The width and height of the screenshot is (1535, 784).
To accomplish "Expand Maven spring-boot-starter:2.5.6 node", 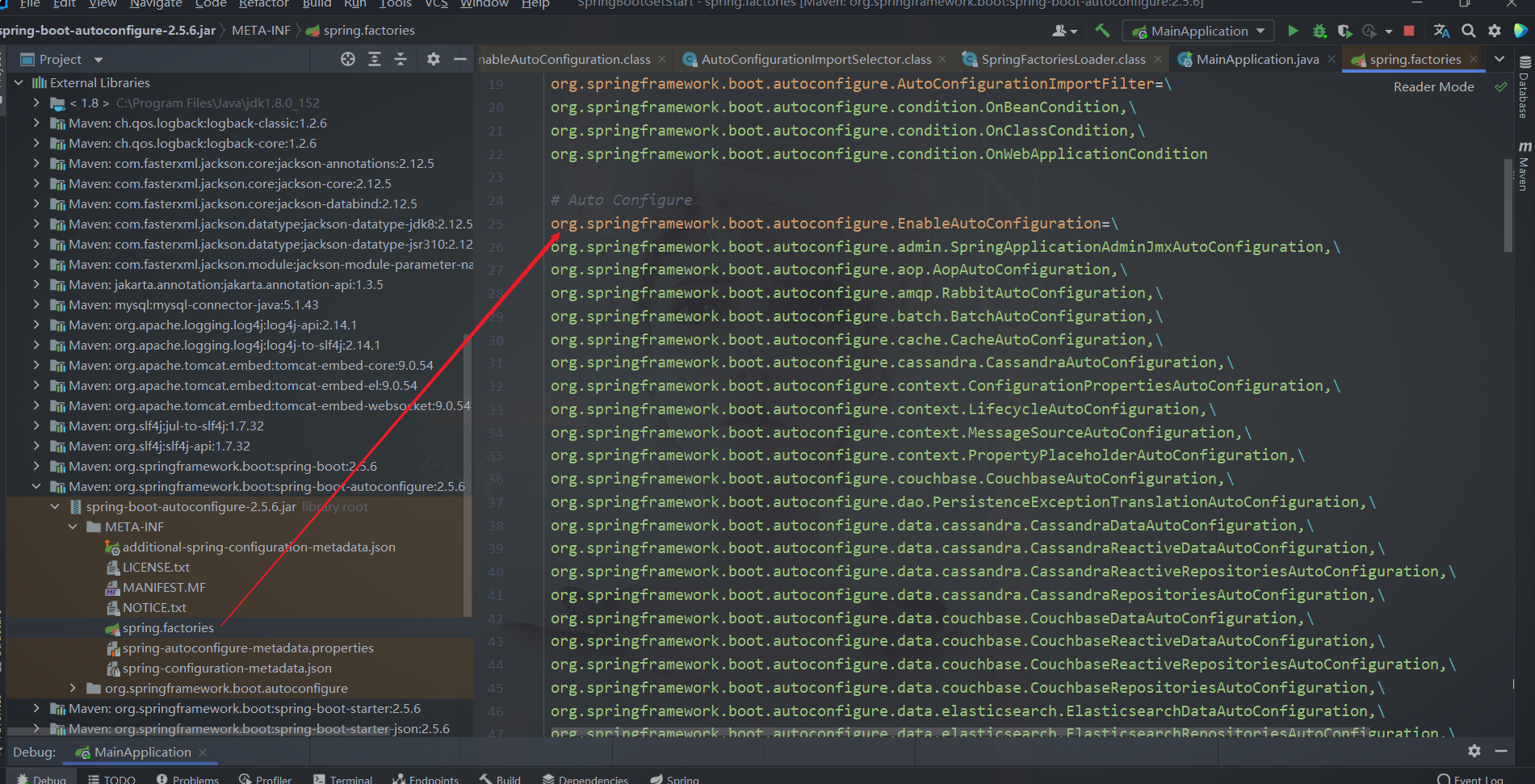I will pos(36,708).
